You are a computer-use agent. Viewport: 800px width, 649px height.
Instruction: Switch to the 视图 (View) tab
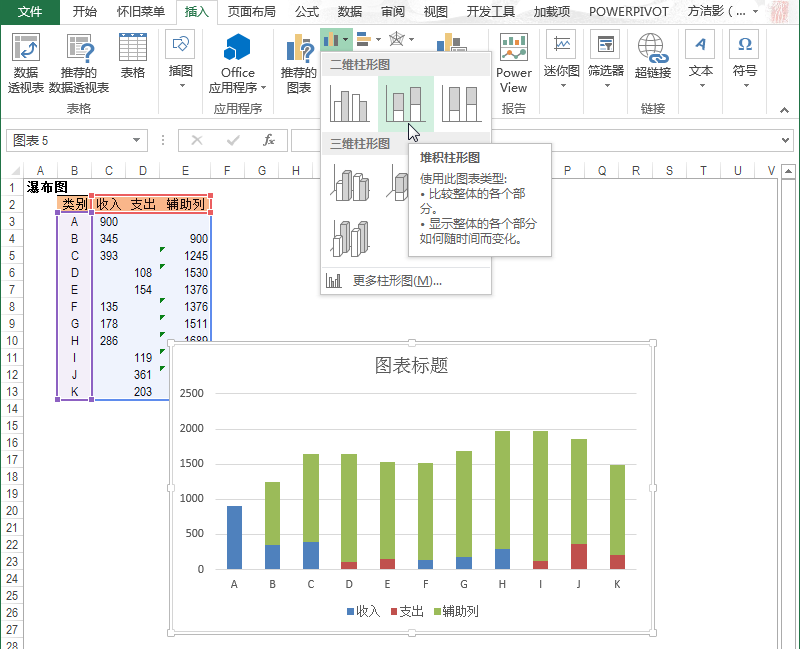coord(436,11)
